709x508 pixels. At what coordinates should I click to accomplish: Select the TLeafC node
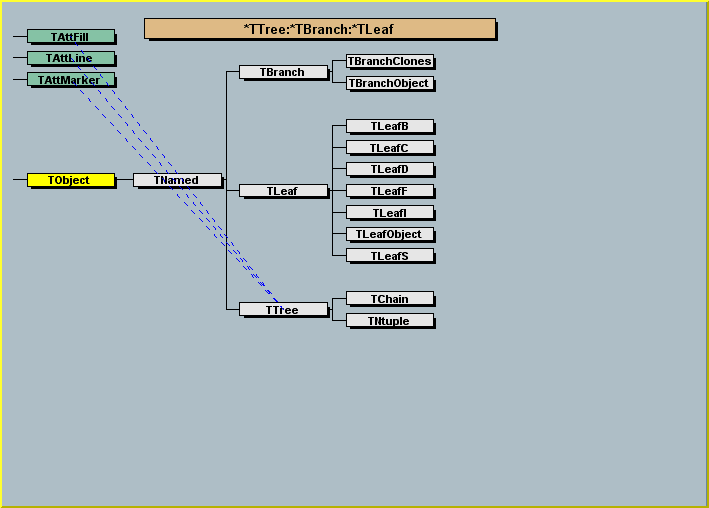coord(390,148)
